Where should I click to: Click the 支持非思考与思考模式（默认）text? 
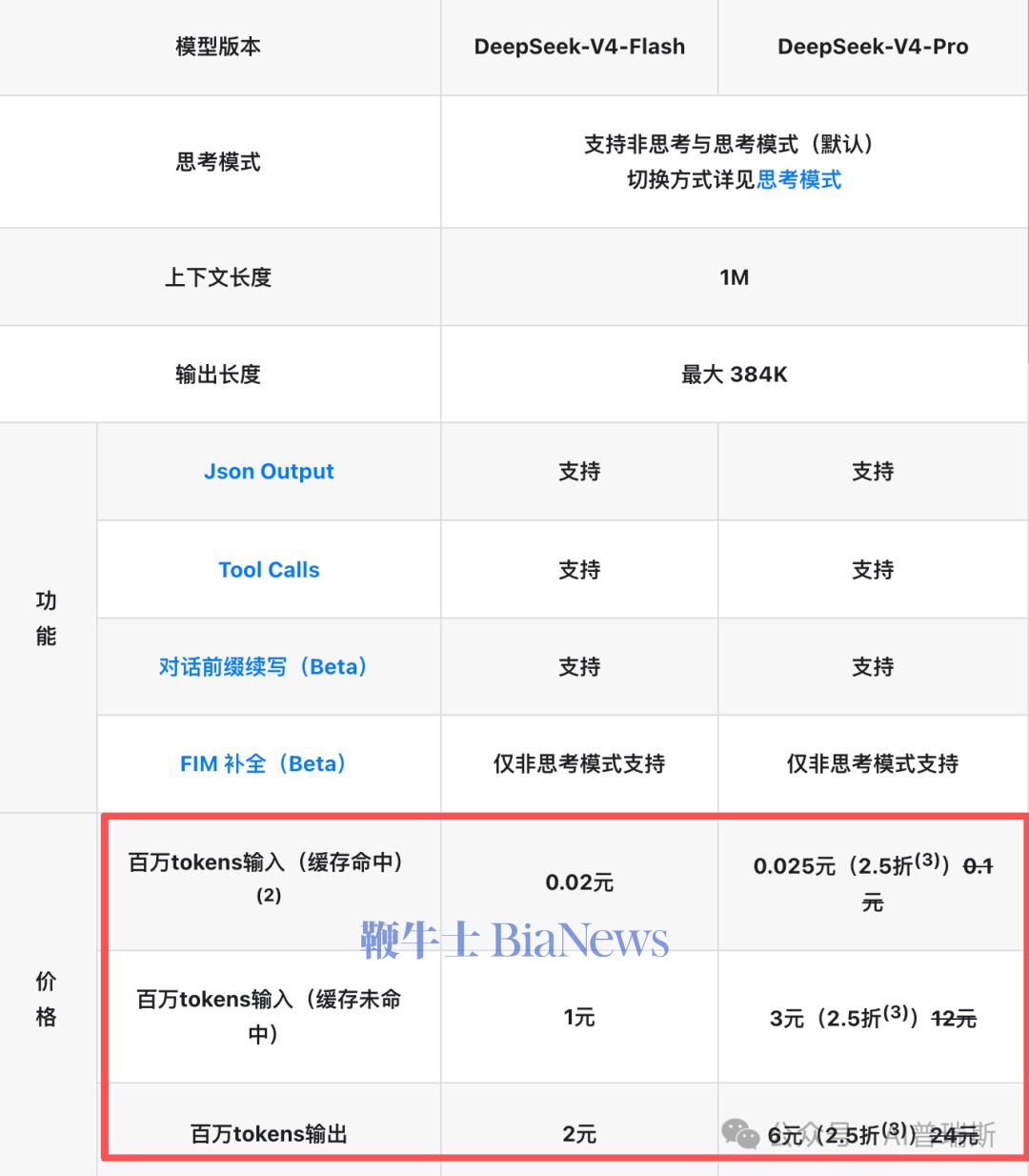point(734,144)
